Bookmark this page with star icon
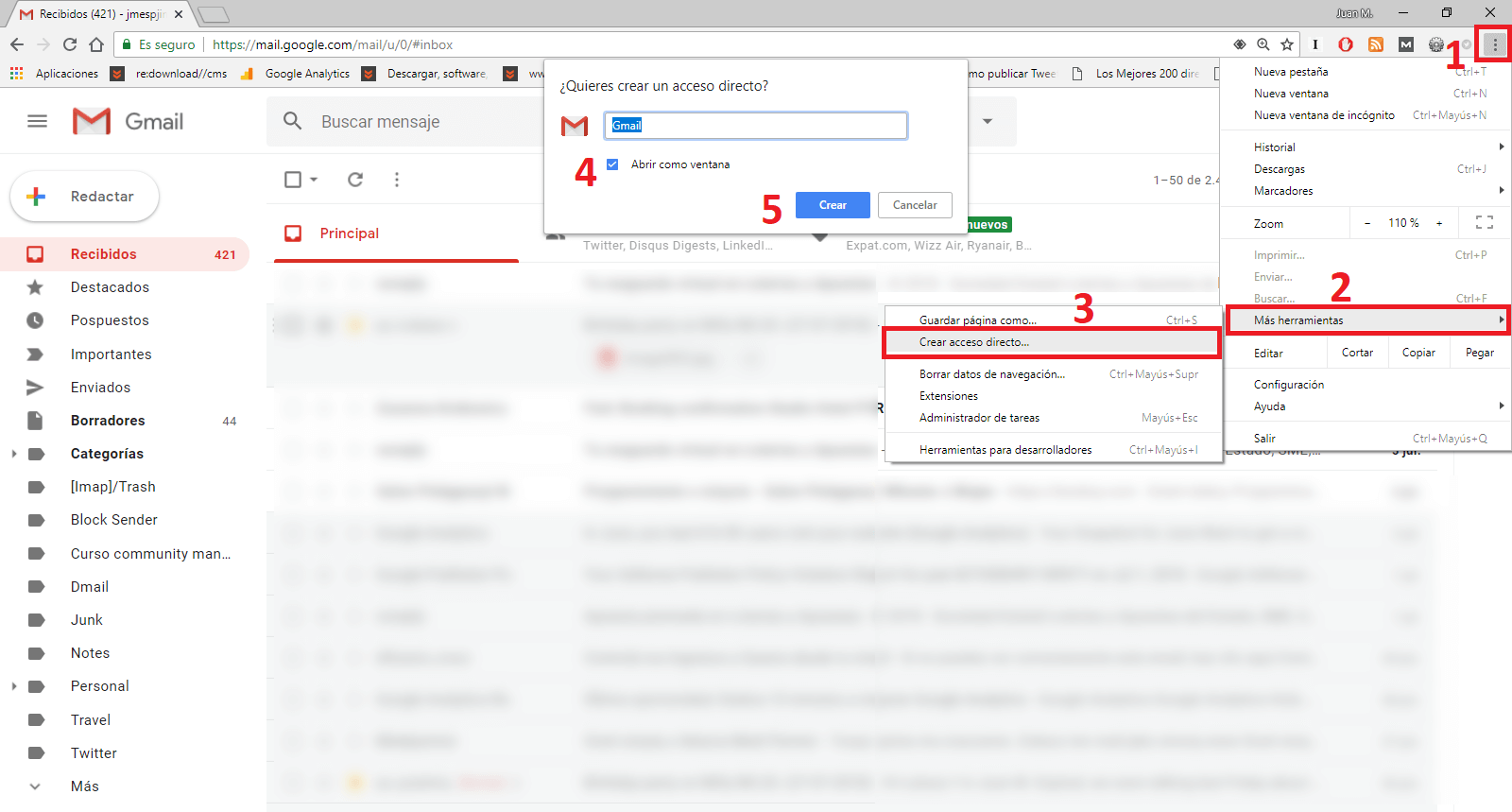This screenshot has width=1512, height=812. [1287, 44]
